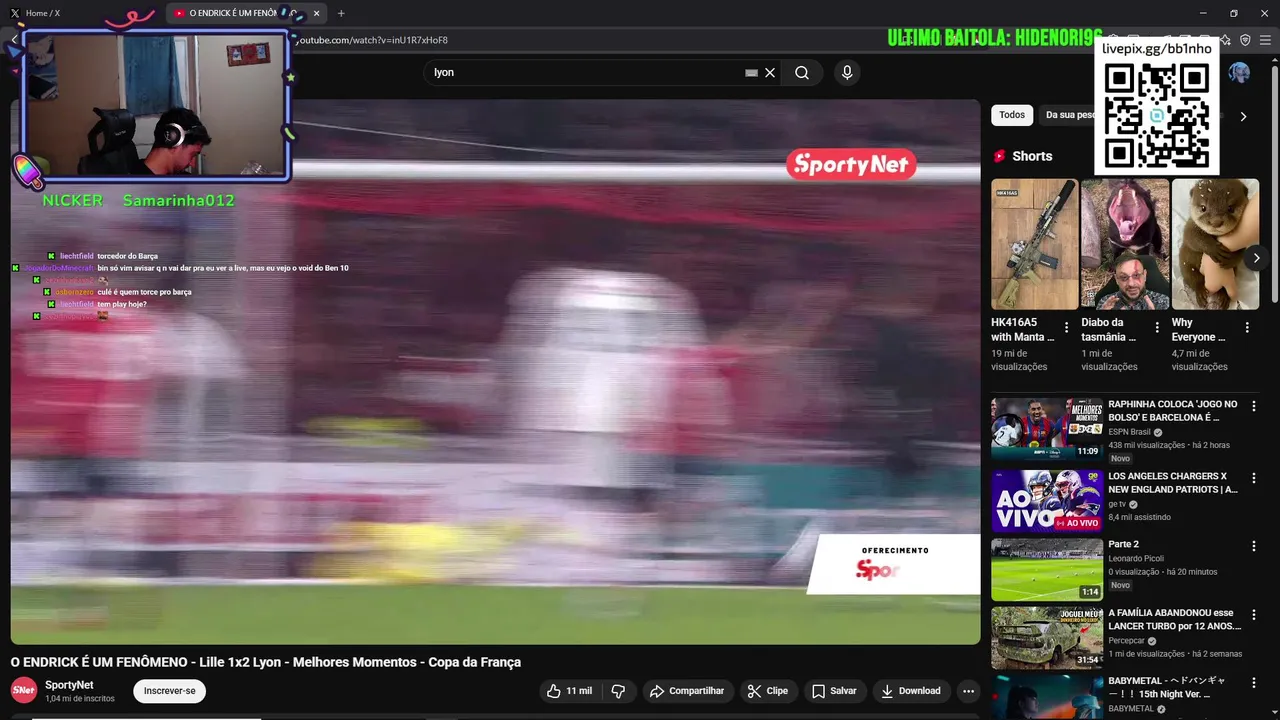Show next filter chips arrow

(x=1243, y=116)
